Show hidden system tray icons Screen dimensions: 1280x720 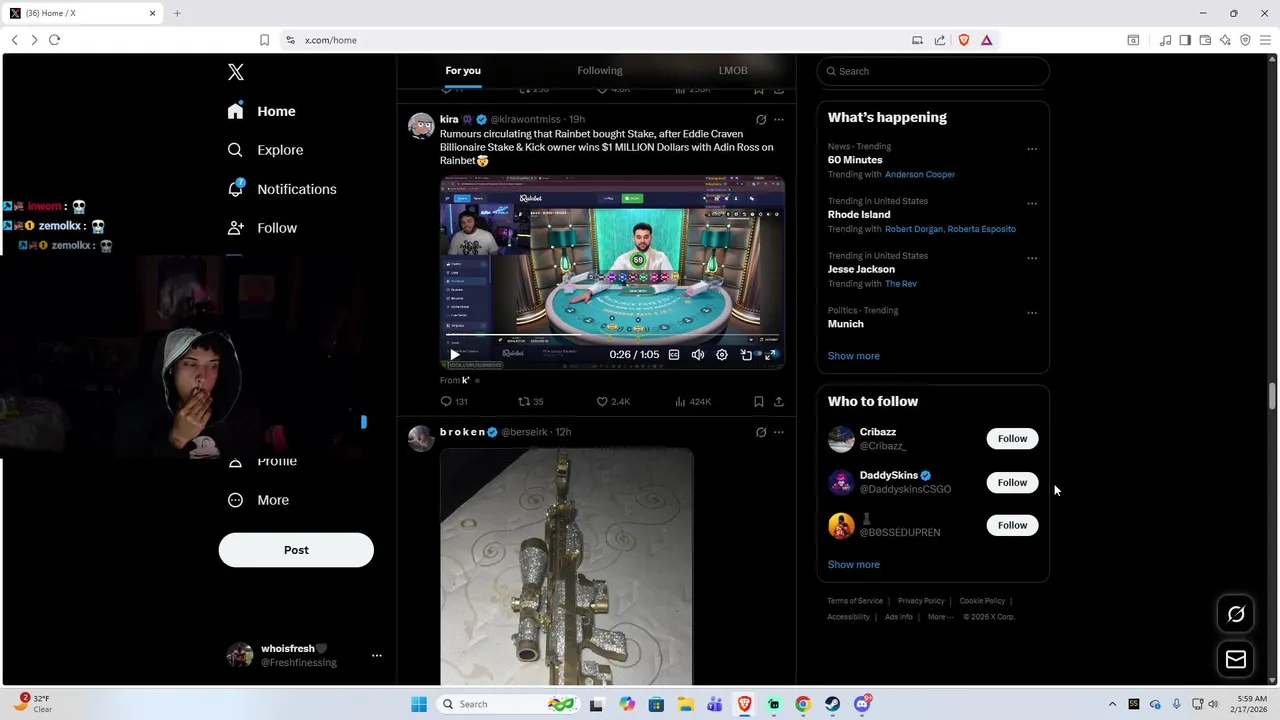click(1112, 704)
